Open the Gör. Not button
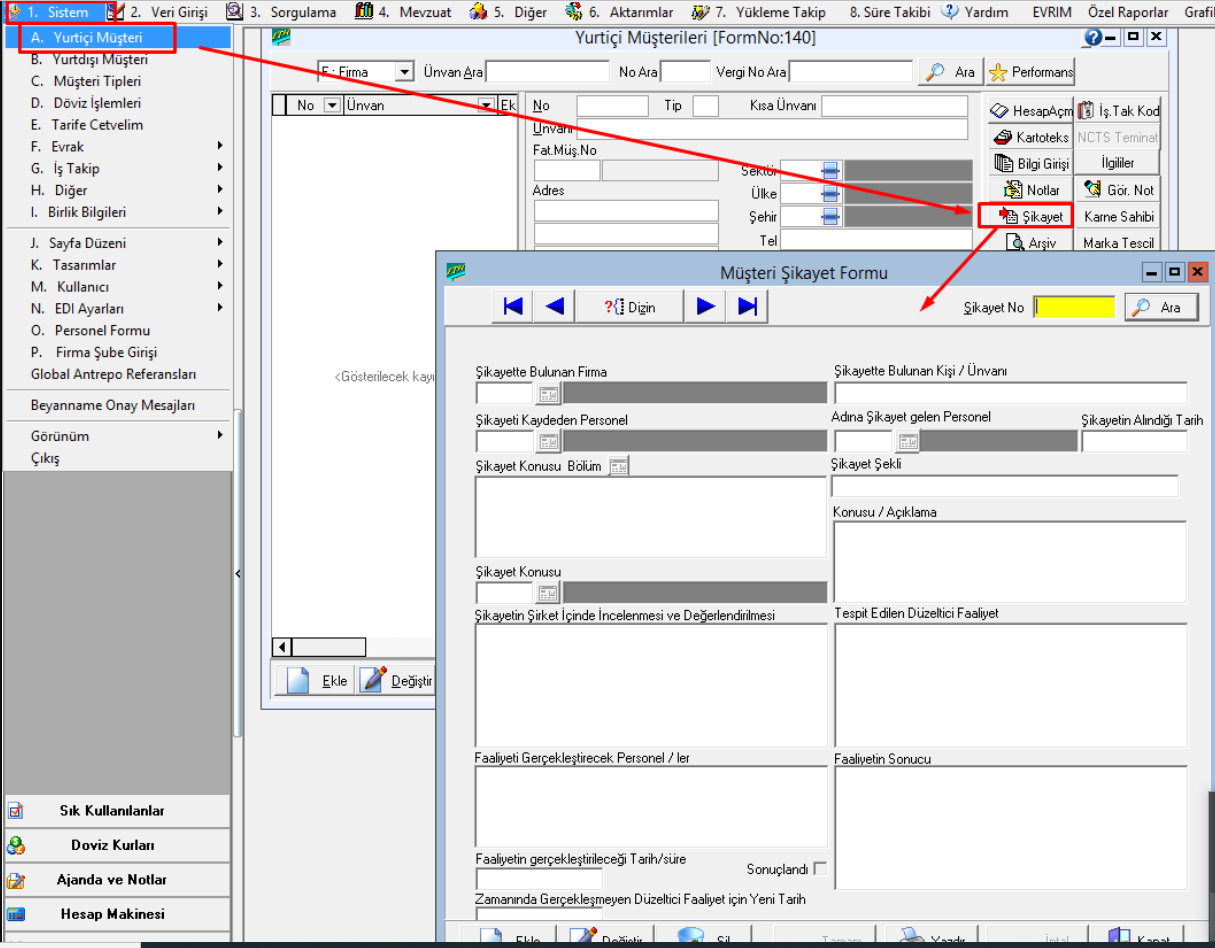 [x=1118, y=190]
